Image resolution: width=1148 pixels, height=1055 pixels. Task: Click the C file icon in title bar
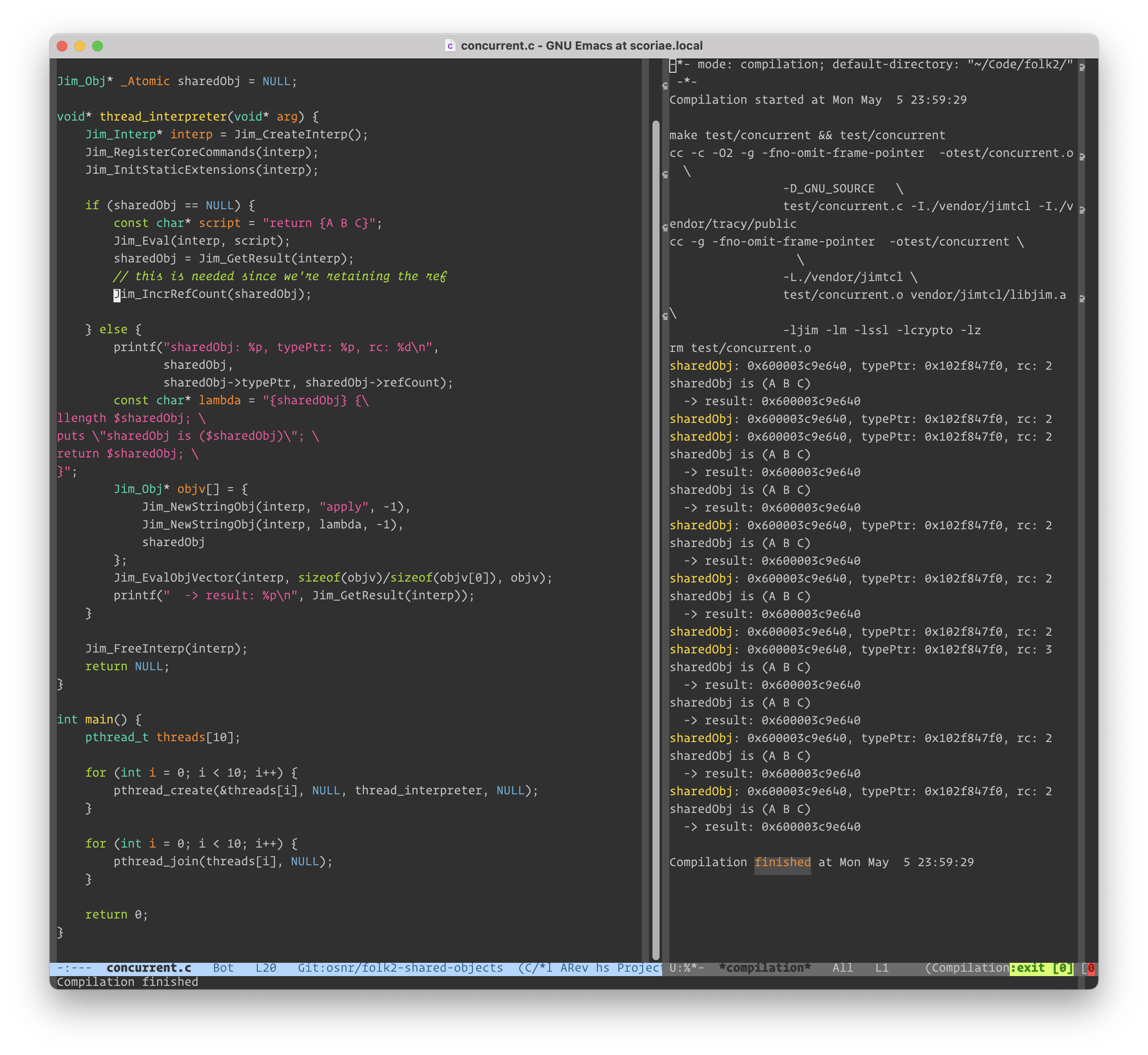click(450, 46)
